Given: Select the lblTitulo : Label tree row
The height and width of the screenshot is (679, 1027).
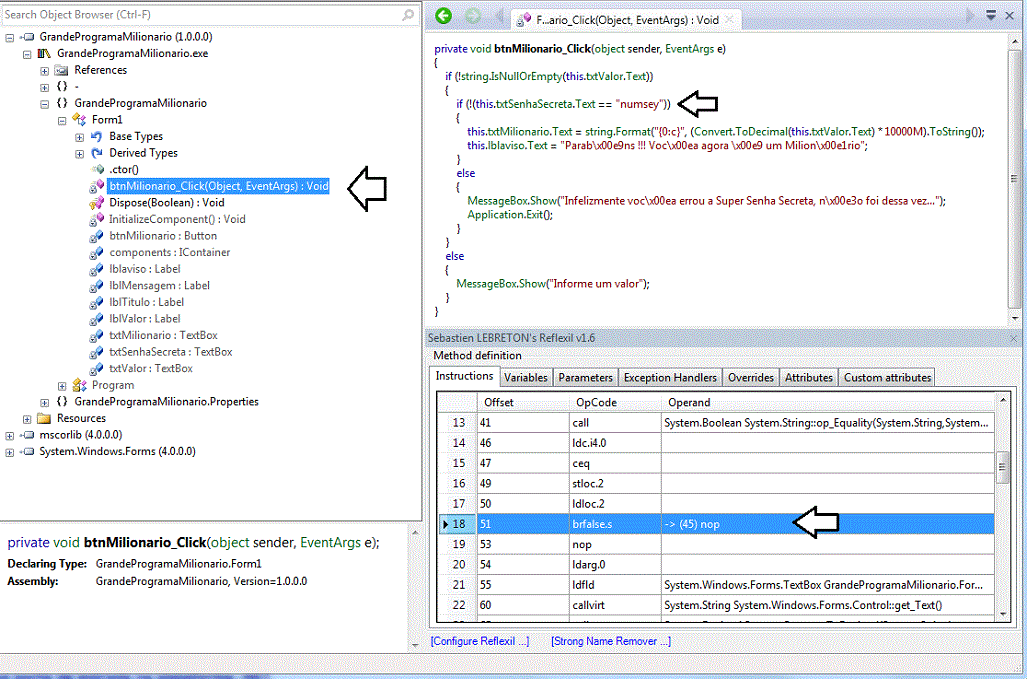Looking at the screenshot, I should [147, 303].
